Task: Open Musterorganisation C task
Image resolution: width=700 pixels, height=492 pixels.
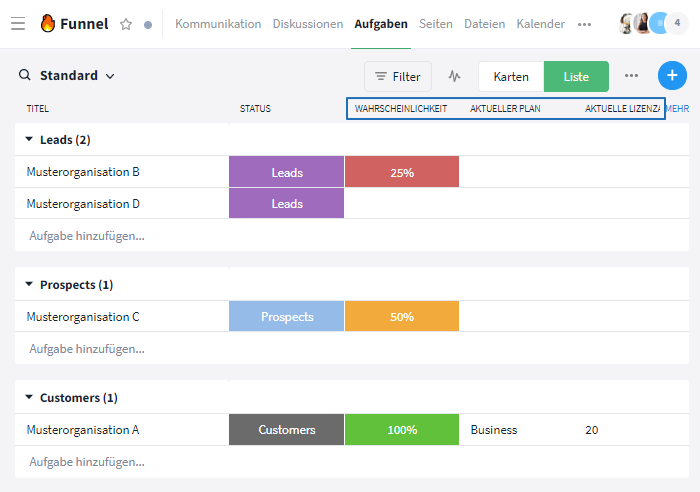Action: (83, 317)
